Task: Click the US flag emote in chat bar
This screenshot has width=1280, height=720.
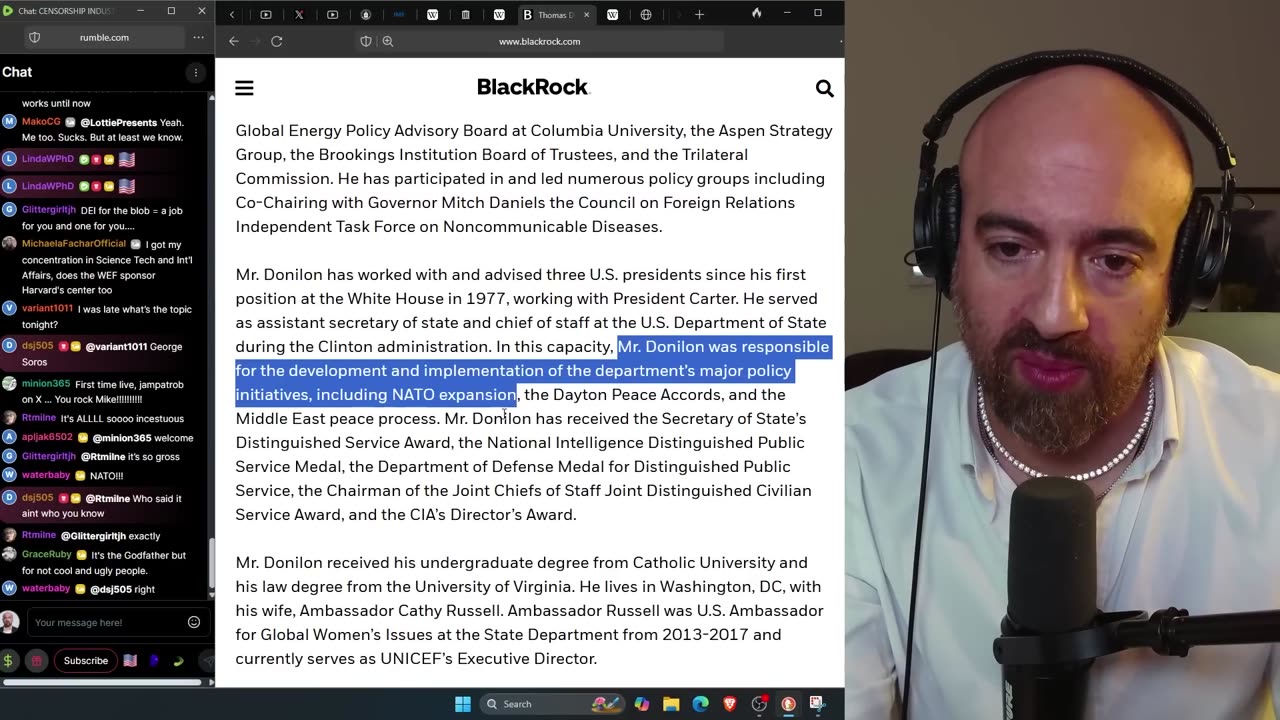Action: 130,660
